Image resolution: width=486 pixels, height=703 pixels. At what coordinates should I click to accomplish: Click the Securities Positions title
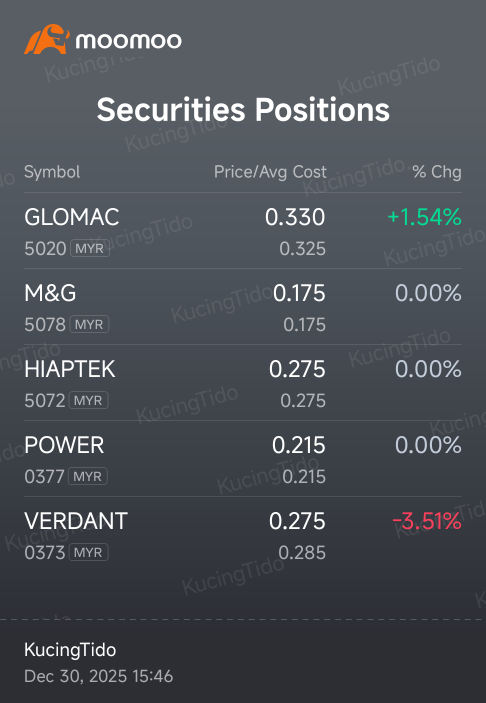click(243, 110)
